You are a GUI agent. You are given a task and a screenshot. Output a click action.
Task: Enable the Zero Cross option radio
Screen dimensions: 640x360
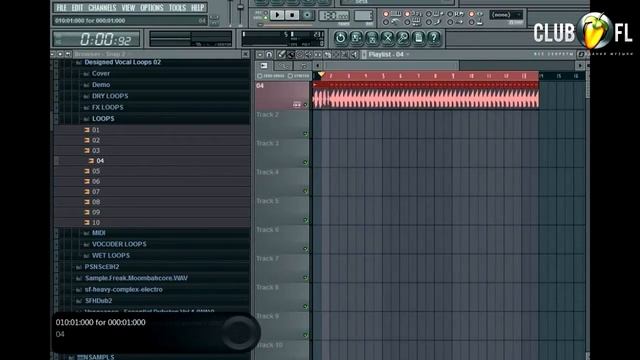click(259, 76)
